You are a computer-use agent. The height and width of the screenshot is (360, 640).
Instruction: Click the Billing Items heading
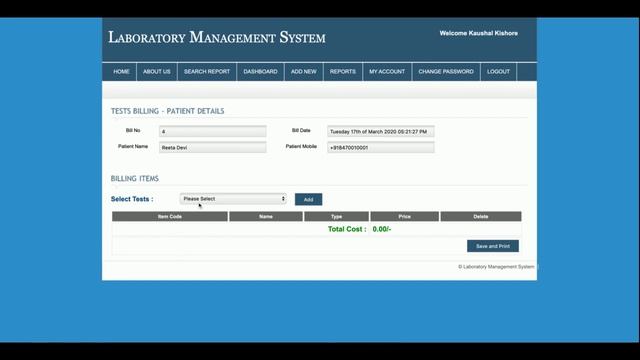coord(135,178)
